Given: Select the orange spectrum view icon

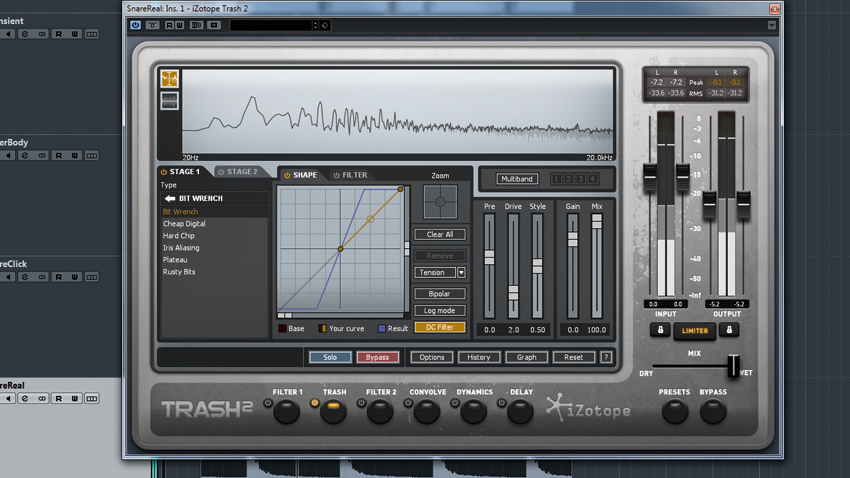Looking at the screenshot, I should click(x=169, y=79).
